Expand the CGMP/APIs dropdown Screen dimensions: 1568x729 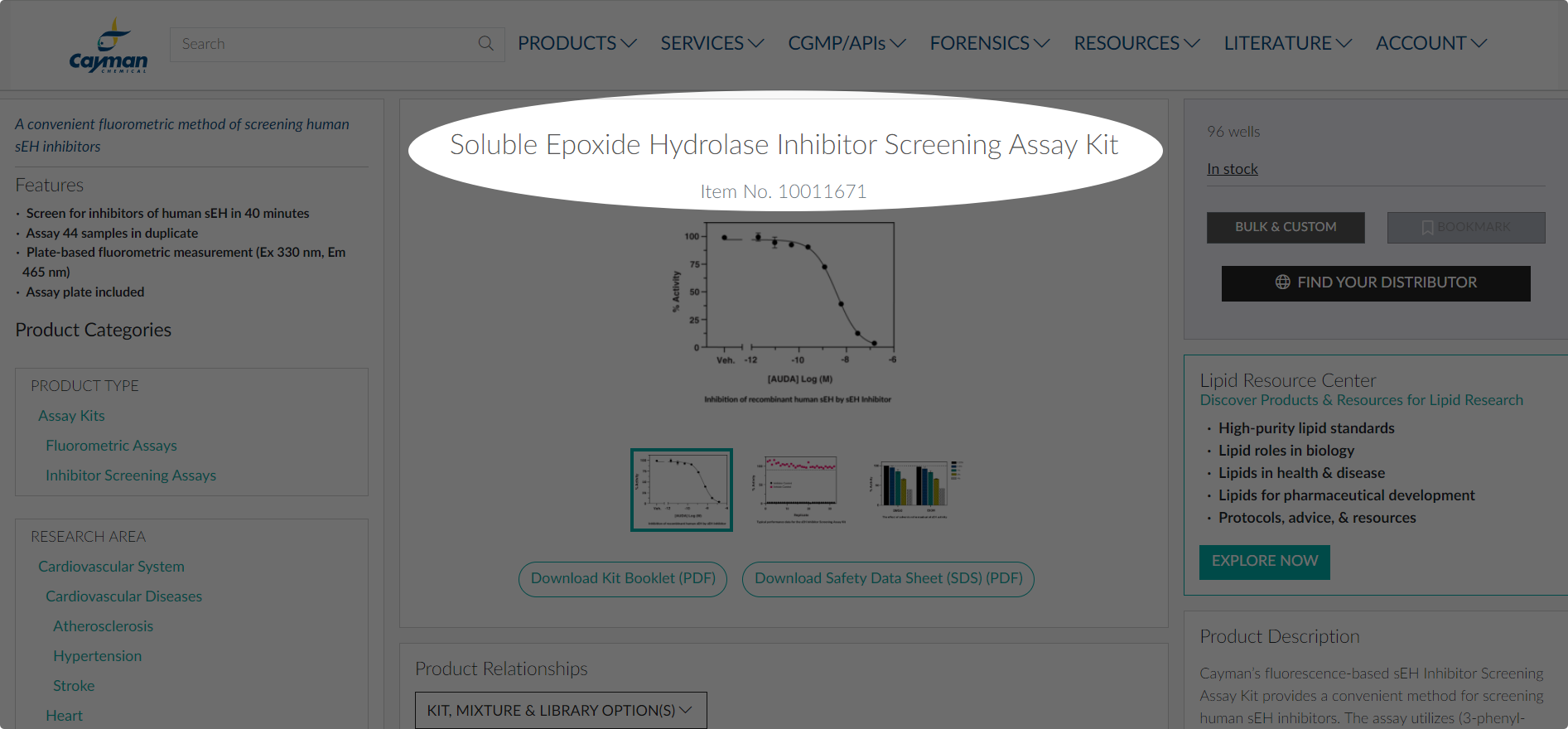tap(847, 43)
